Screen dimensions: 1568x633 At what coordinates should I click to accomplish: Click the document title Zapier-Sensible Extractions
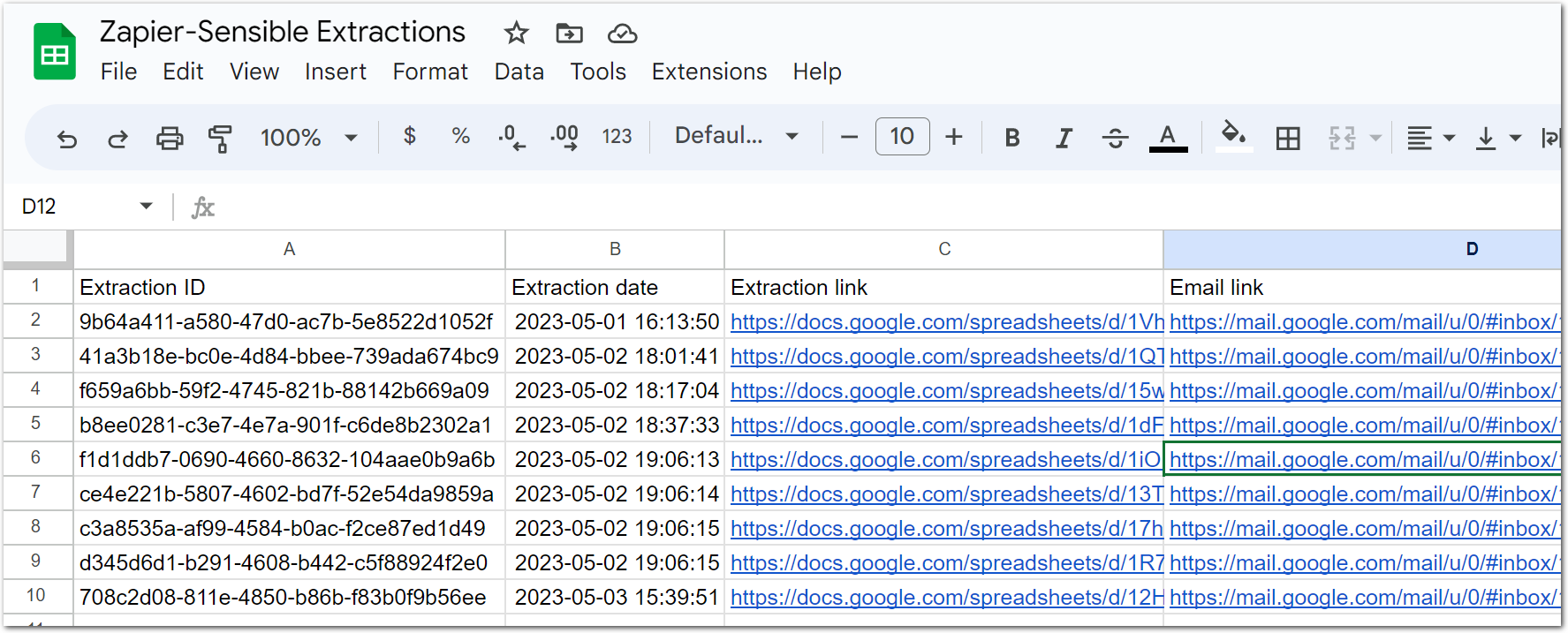283,32
